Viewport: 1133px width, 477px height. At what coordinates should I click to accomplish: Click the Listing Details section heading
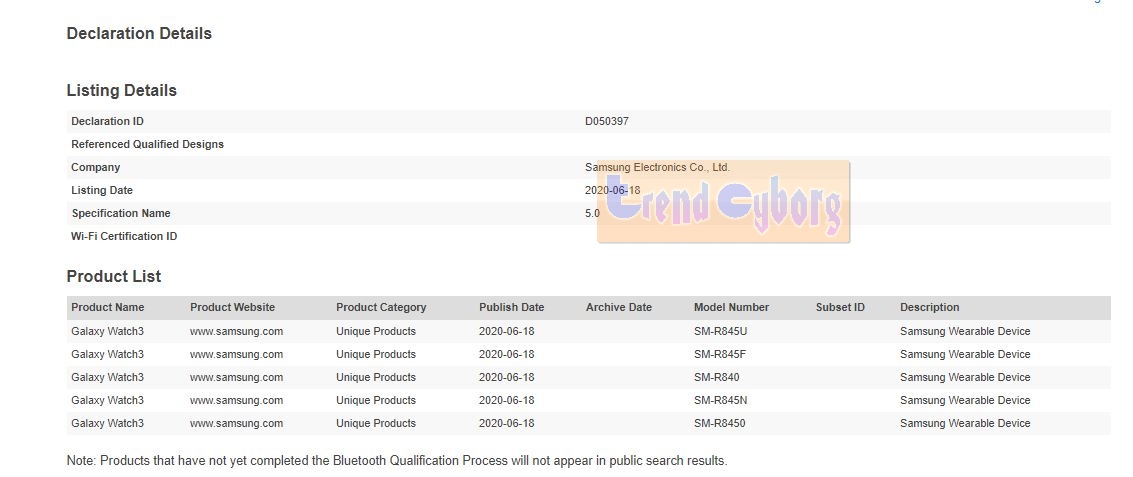click(121, 91)
